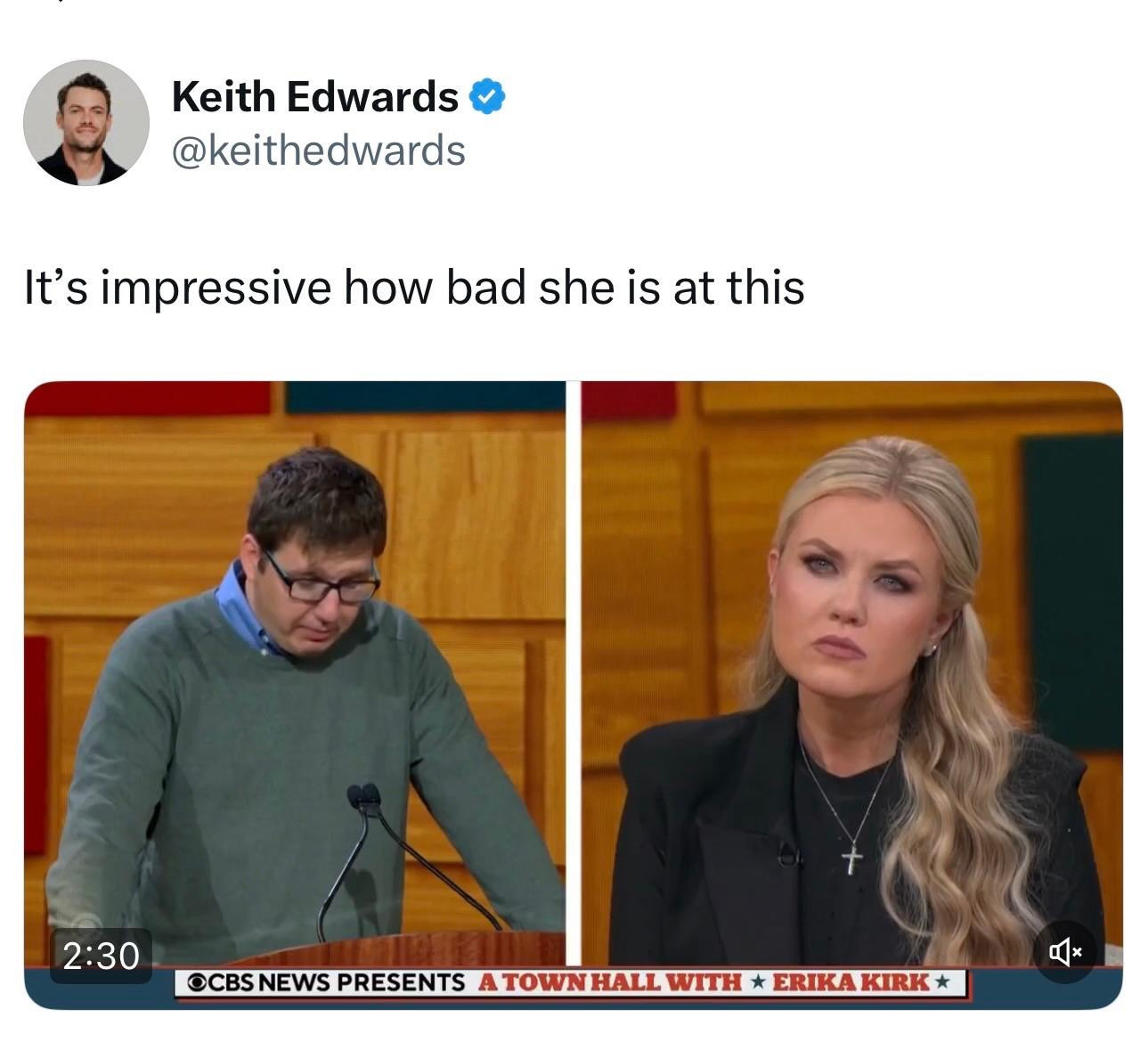Click the lapel microphone on black blazer
Screen dimensions: 1148x1050
[x=786, y=855]
